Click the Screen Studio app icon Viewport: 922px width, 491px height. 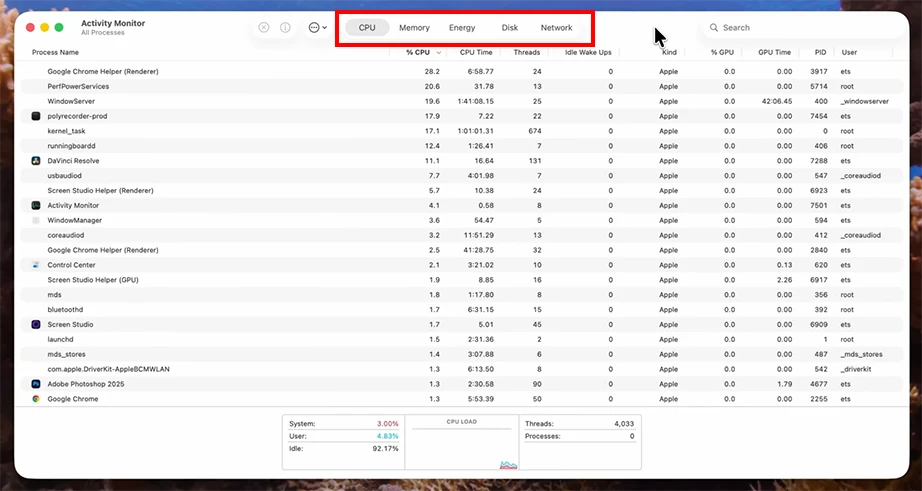36,325
